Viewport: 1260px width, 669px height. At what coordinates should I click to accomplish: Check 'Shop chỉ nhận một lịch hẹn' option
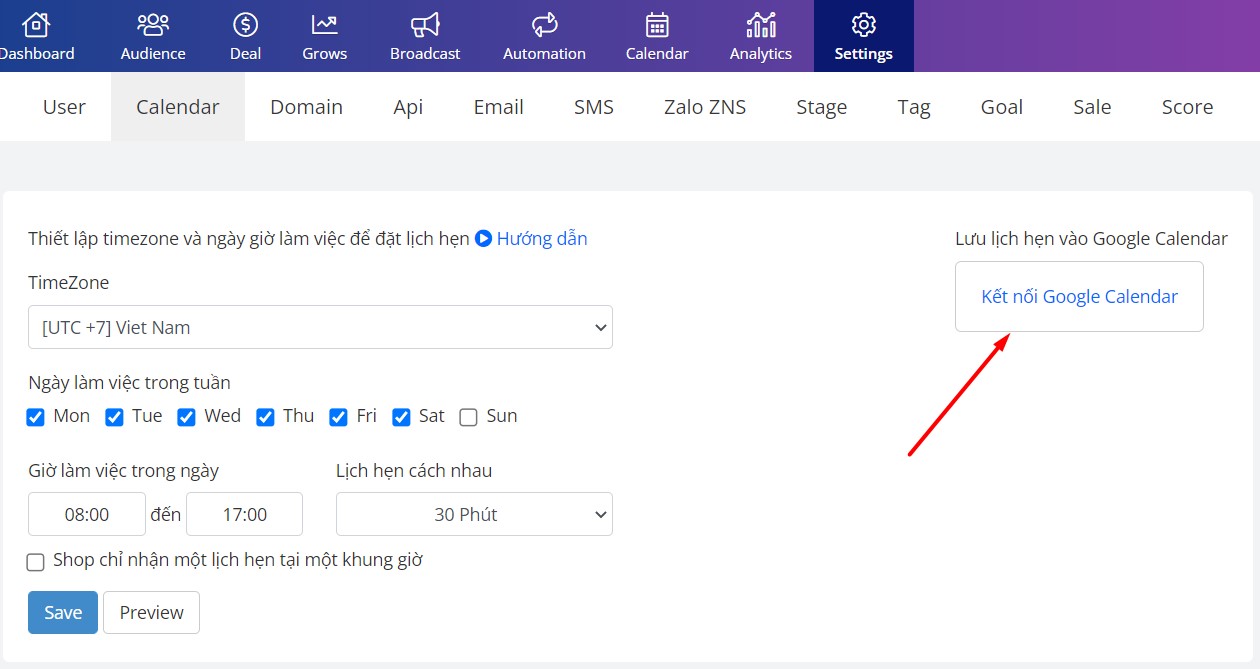click(36, 562)
